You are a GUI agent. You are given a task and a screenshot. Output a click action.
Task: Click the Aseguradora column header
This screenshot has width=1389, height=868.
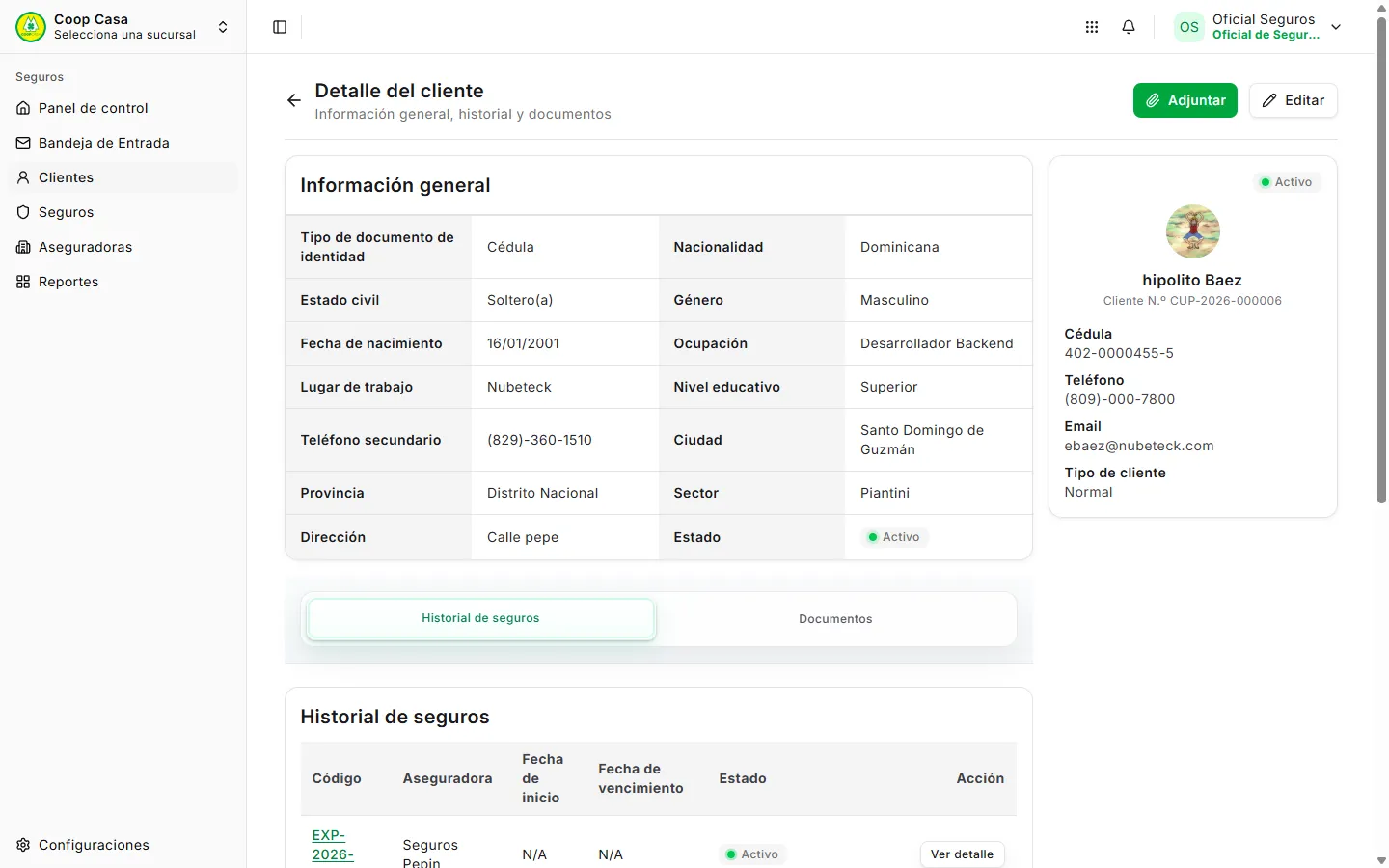click(x=448, y=778)
